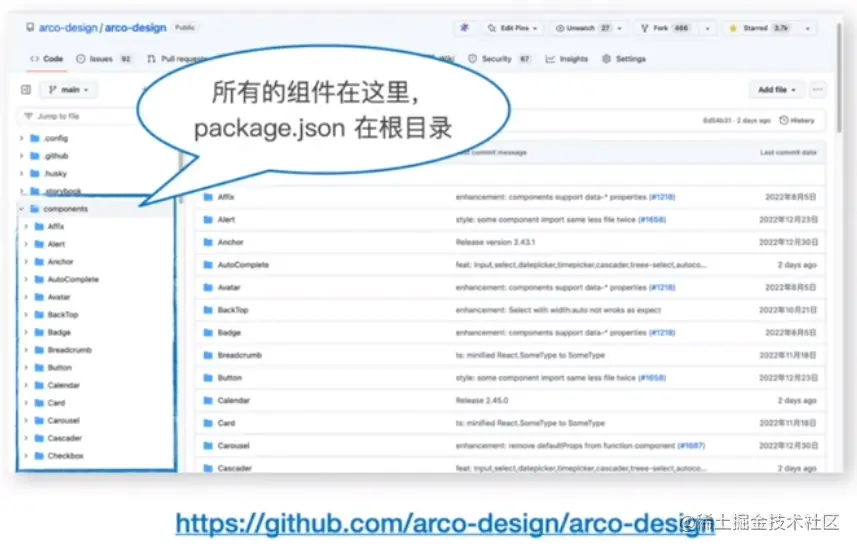The height and width of the screenshot is (550, 857).
Task: Open Calendar folder in main file list
Action: 233,400
